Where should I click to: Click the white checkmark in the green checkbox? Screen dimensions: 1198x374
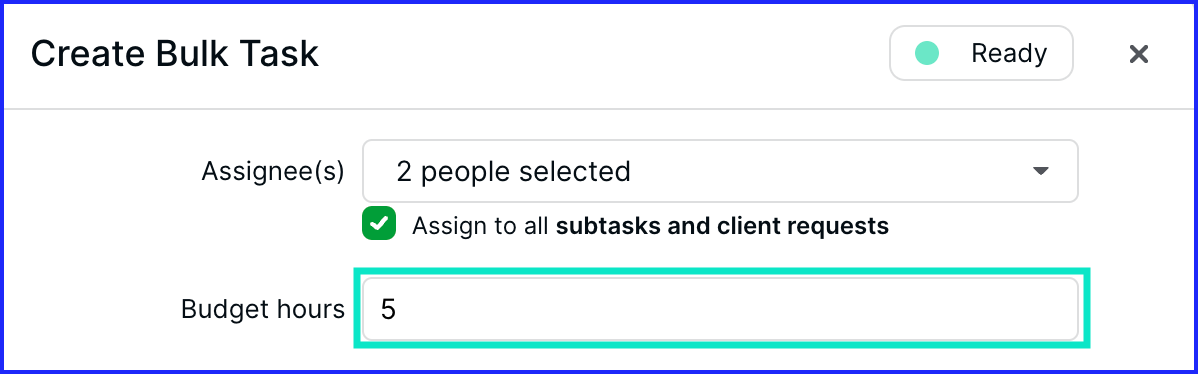(x=379, y=224)
